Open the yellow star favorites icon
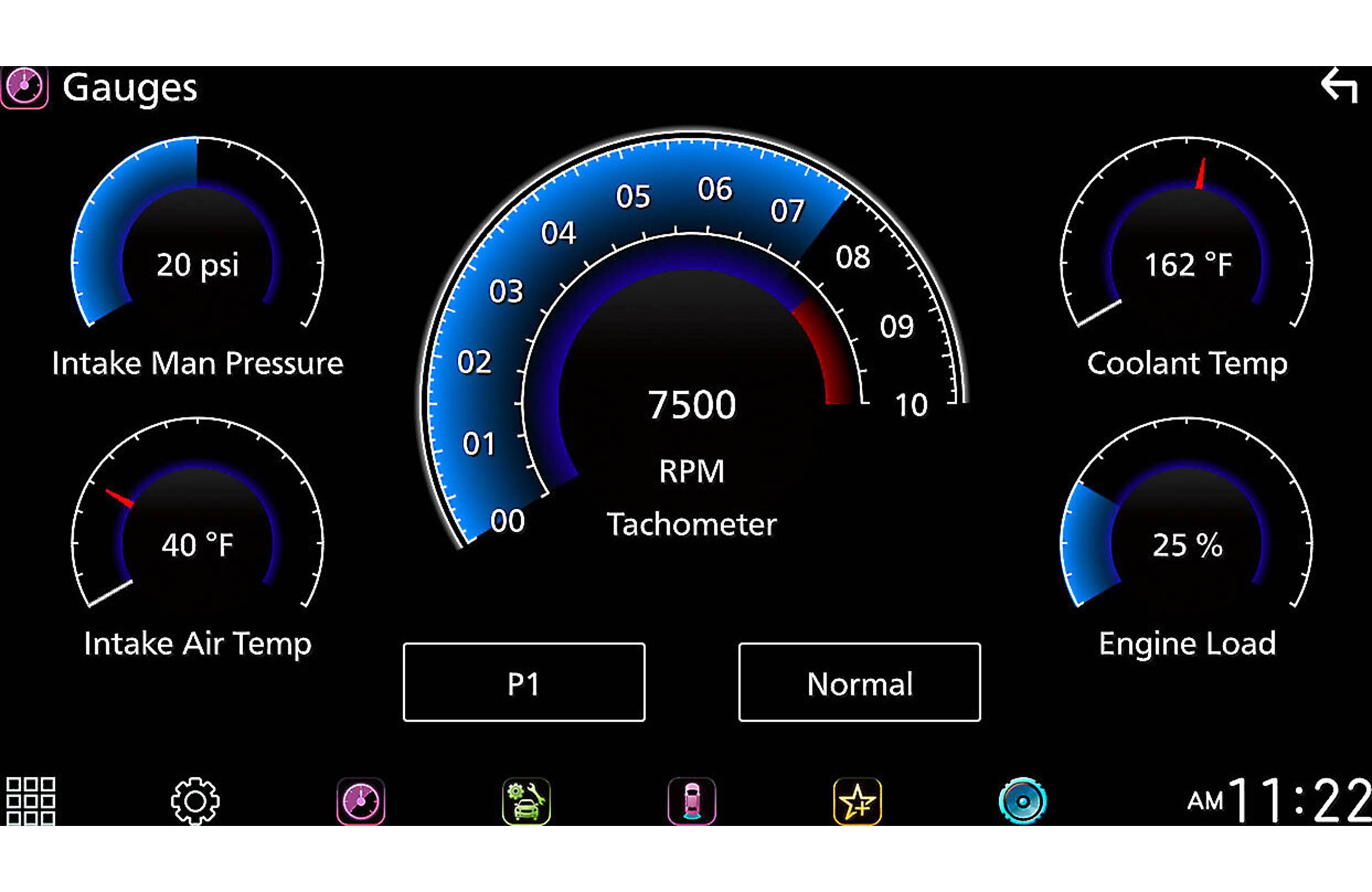This screenshot has width=1372, height=892. click(x=857, y=801)
